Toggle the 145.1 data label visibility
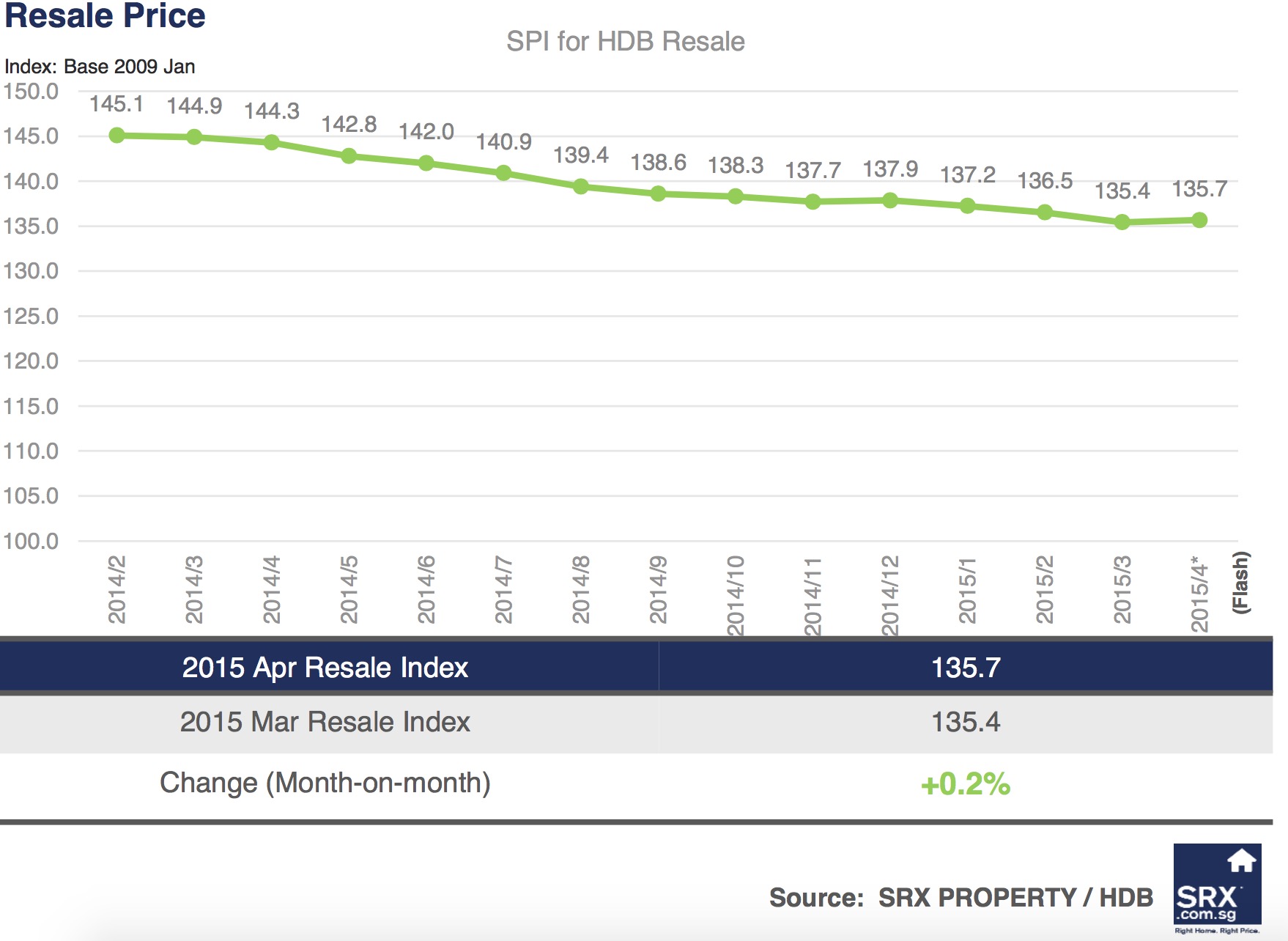Screen dimensions: 1288x941 [117, 103]
